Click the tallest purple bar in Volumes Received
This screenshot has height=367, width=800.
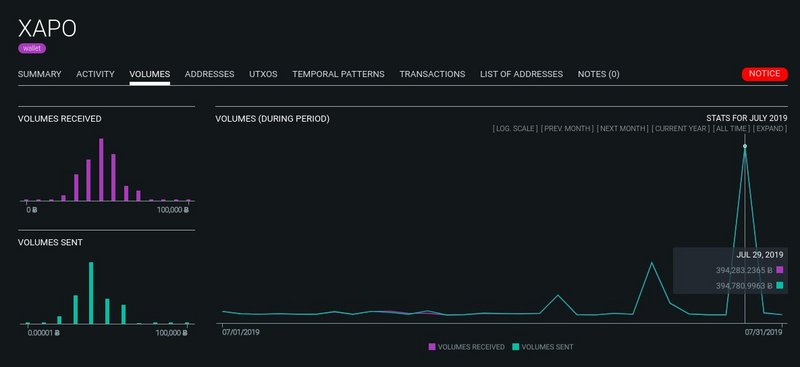tap(101, 169)
